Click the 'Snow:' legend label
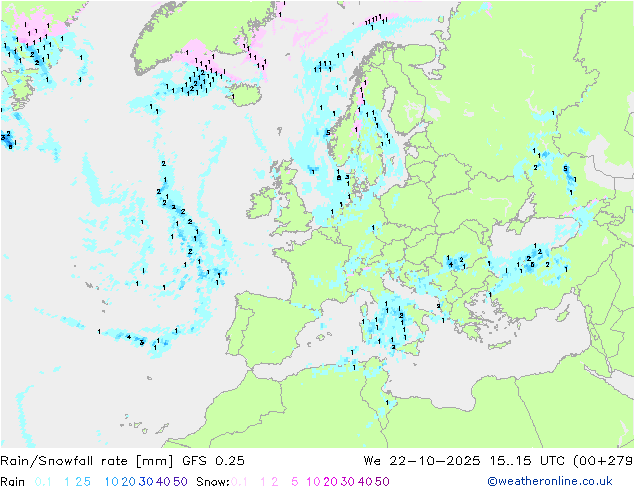The image size is (634, 490). (213, 482)
